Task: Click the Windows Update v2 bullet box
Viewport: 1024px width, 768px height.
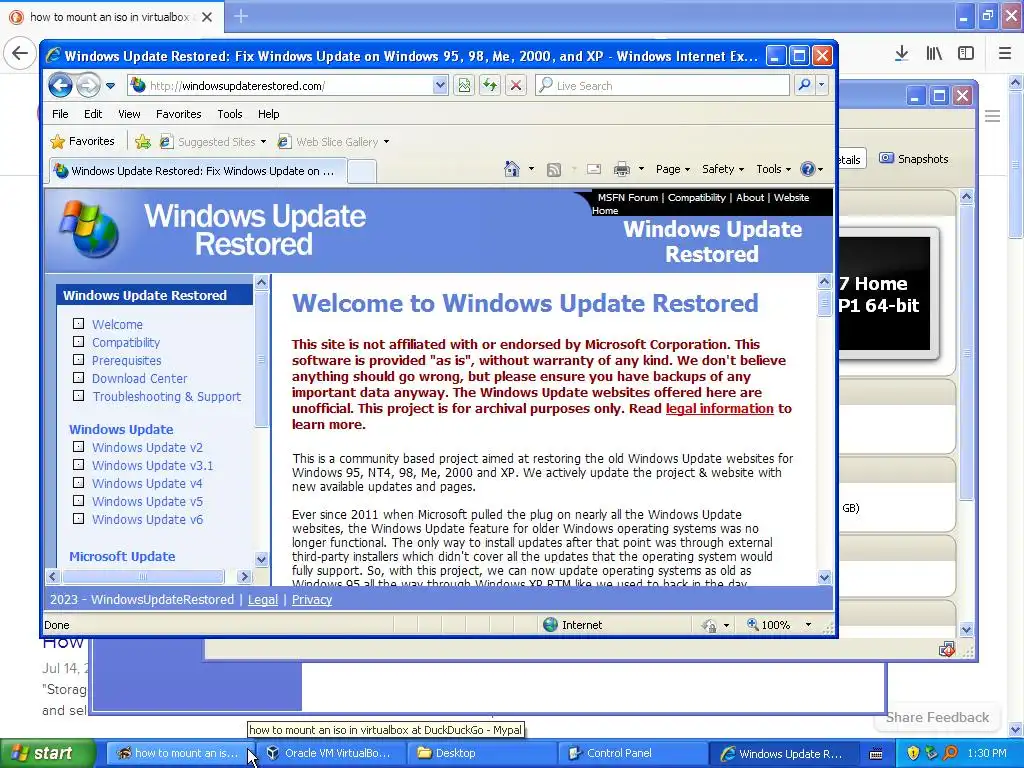Action: coord(78,447)
